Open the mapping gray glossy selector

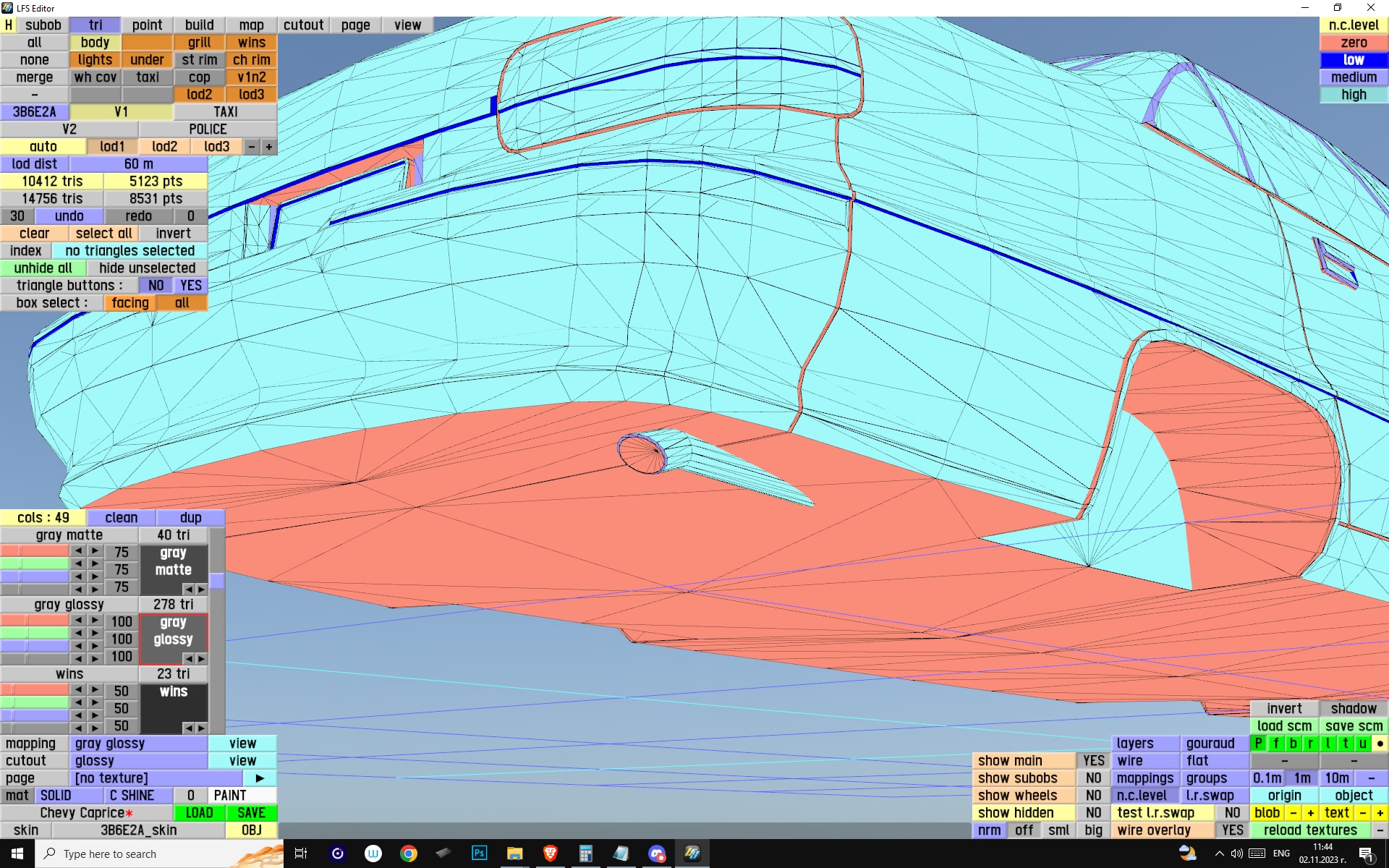pos(139,744)
